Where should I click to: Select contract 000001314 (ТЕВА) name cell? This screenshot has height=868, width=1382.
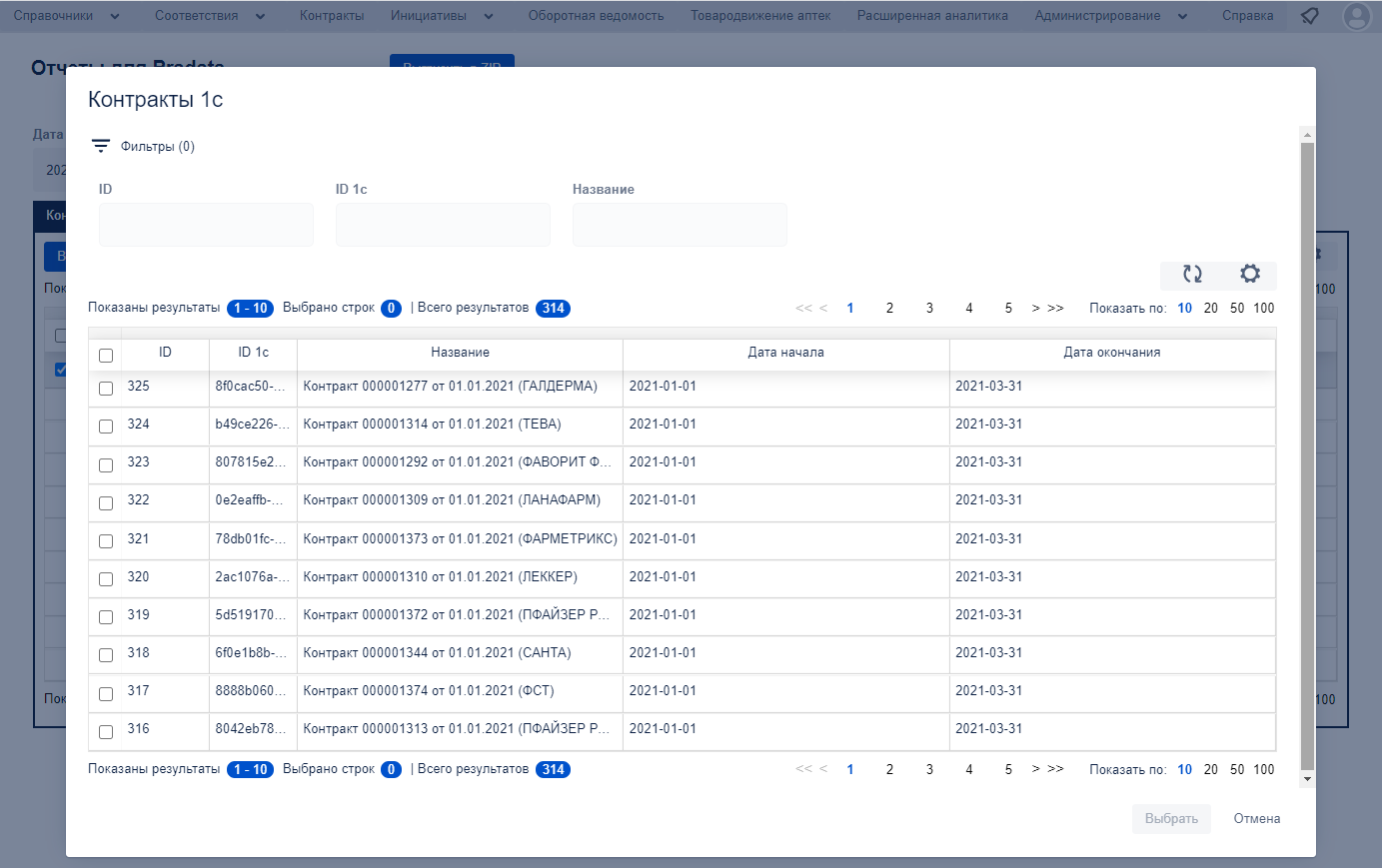coord(460,425)
